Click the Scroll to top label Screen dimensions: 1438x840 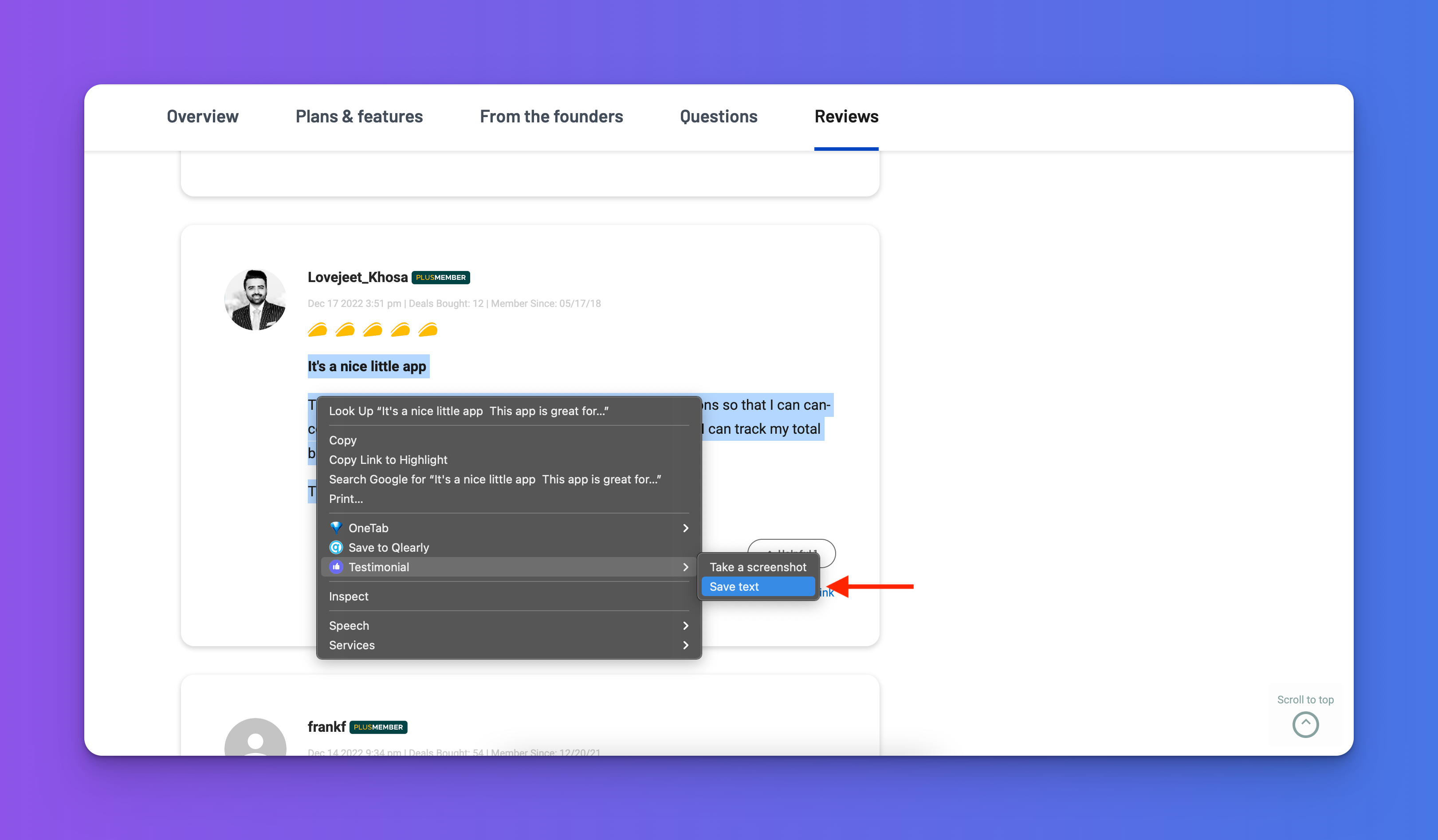click(x=1306, y=699)
